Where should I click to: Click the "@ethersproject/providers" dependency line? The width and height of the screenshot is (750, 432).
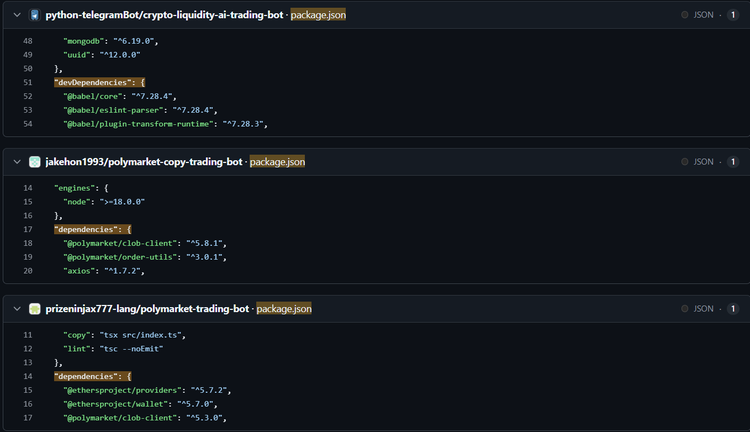click(x=147, y=390)
